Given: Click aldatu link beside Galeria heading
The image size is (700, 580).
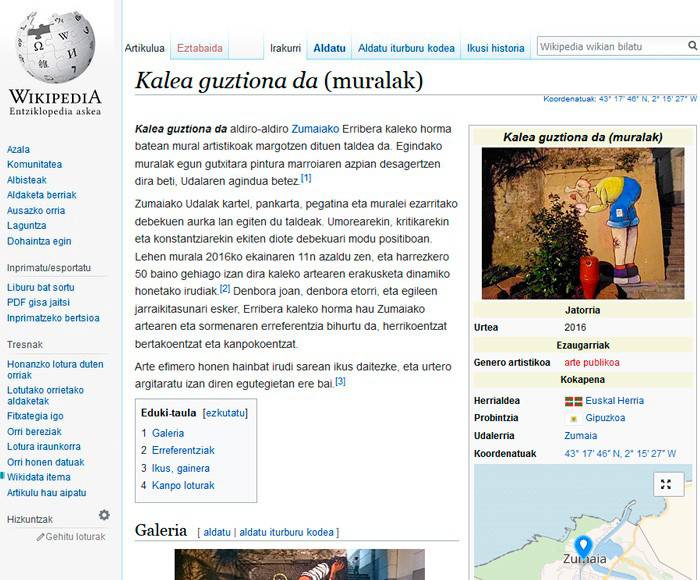Looking at the screenshot, I should click(x=217, y=532).
